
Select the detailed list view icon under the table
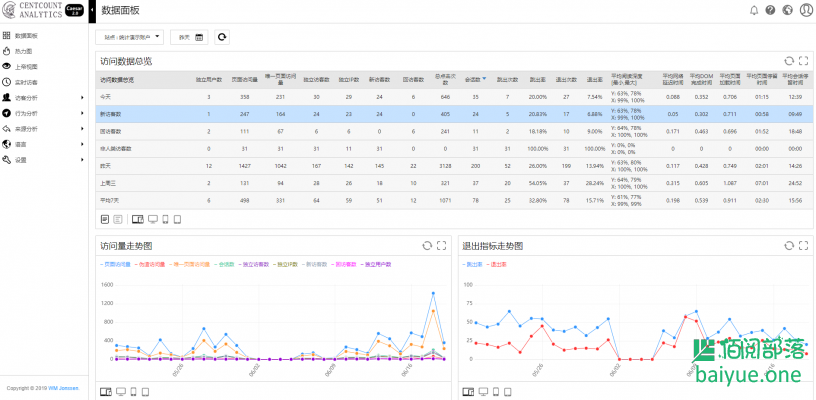[x=105, y=220]
